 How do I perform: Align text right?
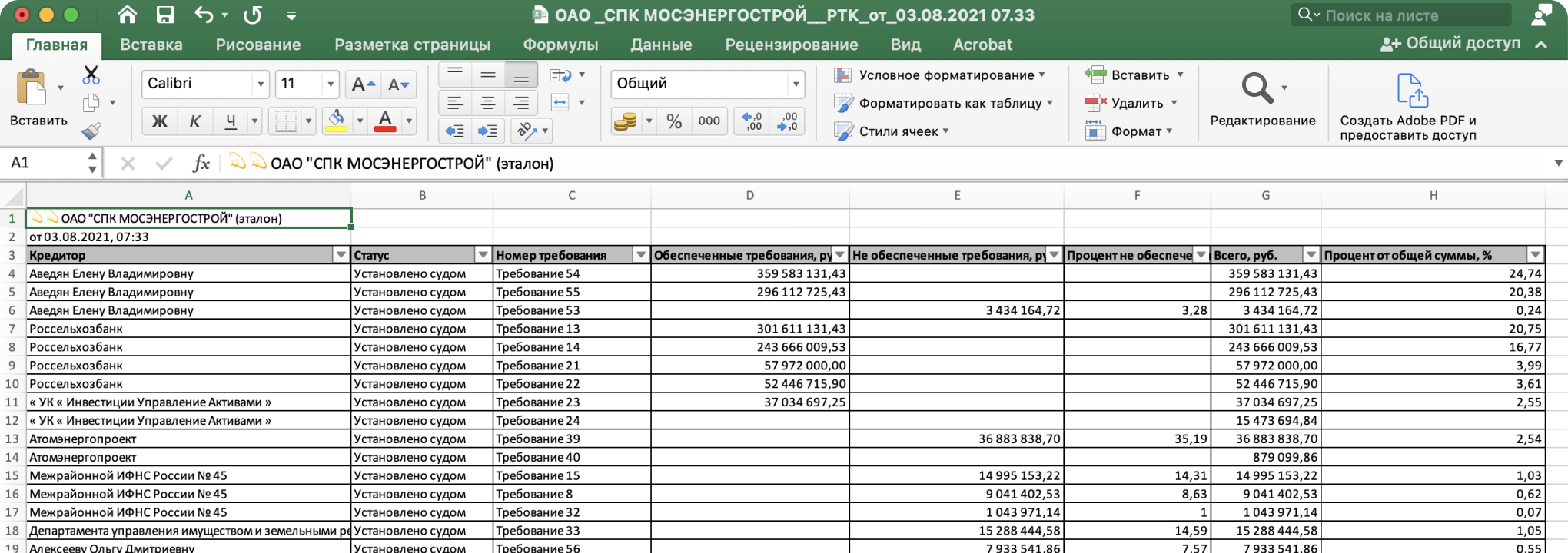[x=520, y=102]
